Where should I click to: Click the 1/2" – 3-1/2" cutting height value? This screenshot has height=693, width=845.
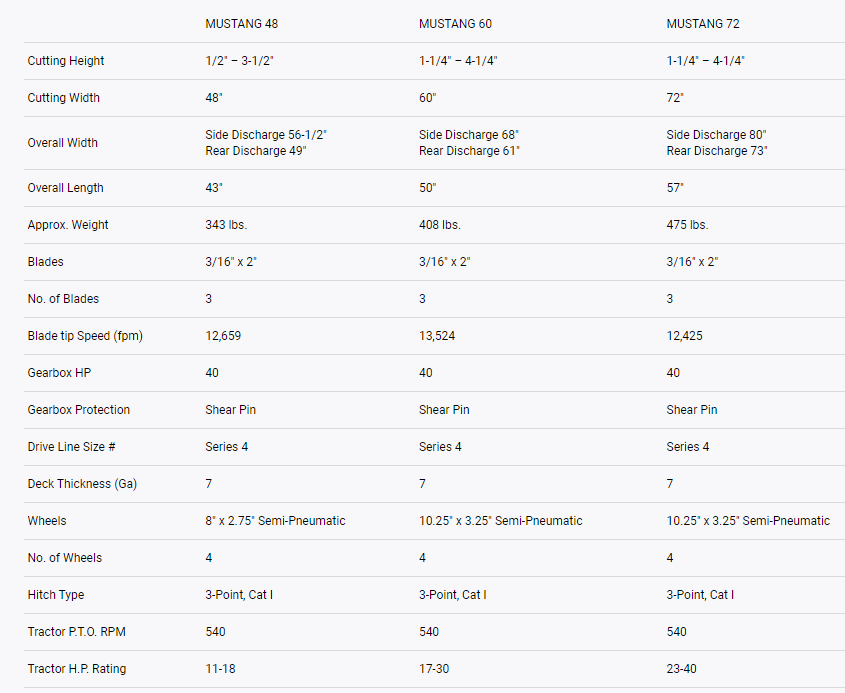[239, 61]
